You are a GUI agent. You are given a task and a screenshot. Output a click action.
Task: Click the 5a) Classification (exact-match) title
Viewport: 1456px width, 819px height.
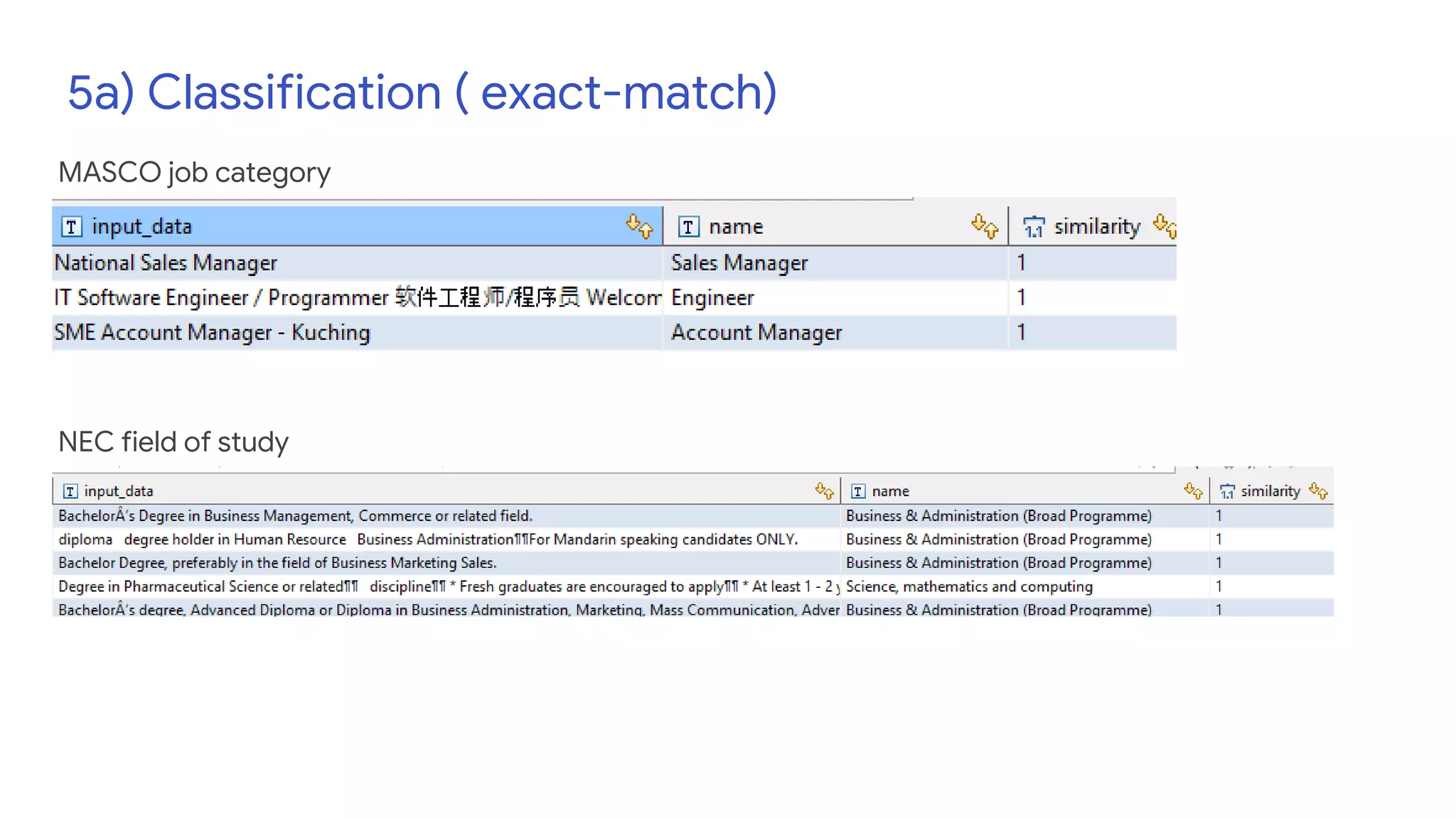click(x=422, y=92)
